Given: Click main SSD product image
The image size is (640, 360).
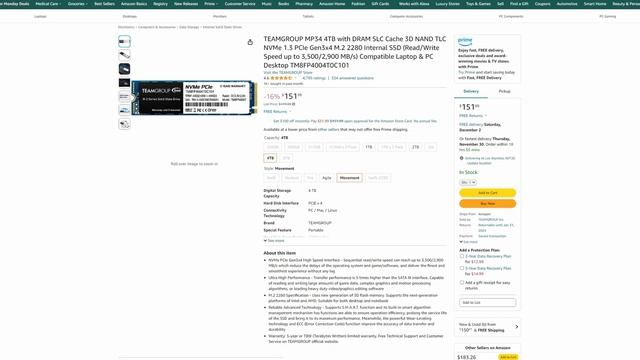Looking at the screenshot, I should pyautogui.click(x=194, y=98).
